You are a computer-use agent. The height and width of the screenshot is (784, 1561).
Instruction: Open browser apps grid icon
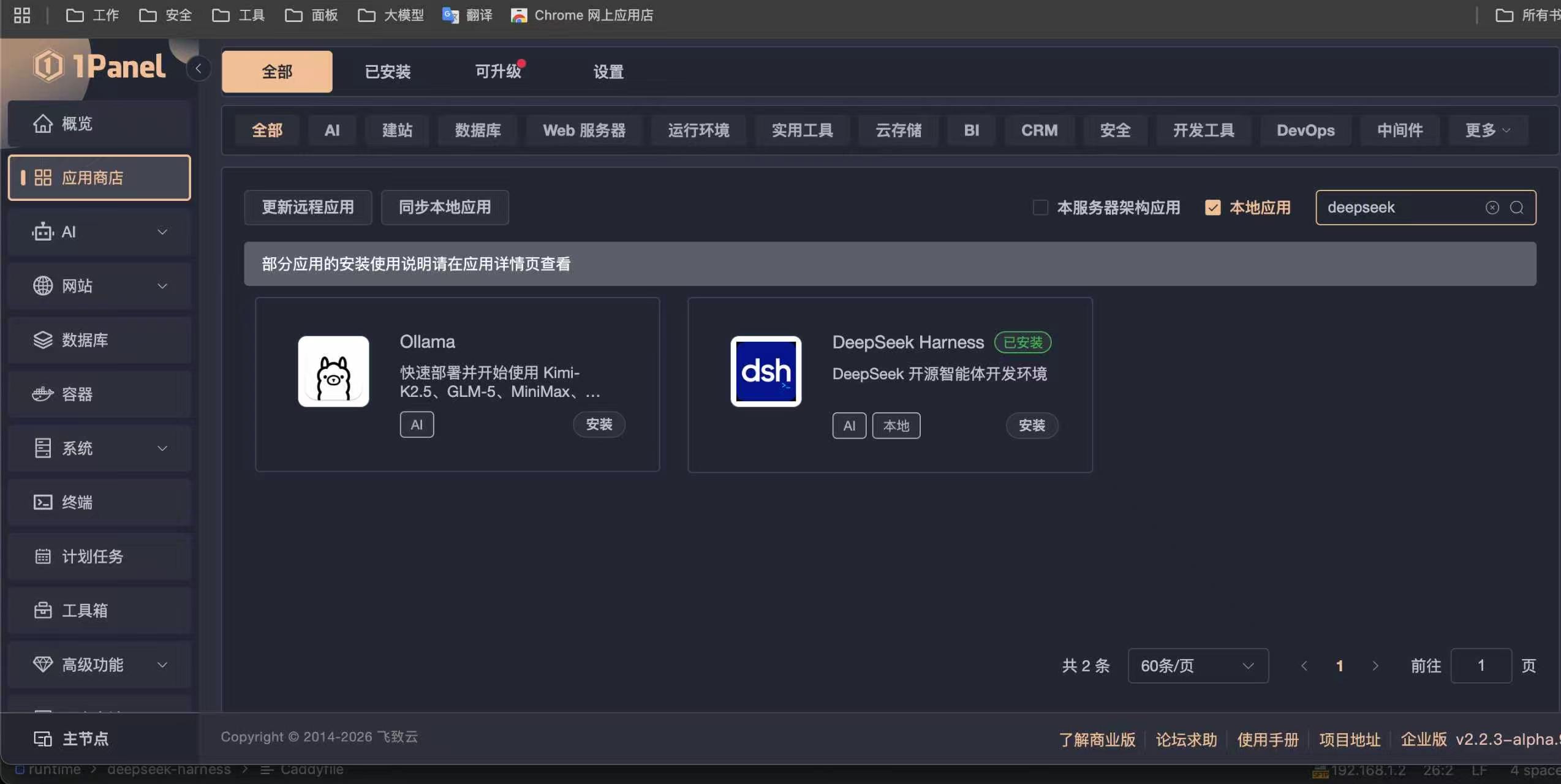[22, 15]
